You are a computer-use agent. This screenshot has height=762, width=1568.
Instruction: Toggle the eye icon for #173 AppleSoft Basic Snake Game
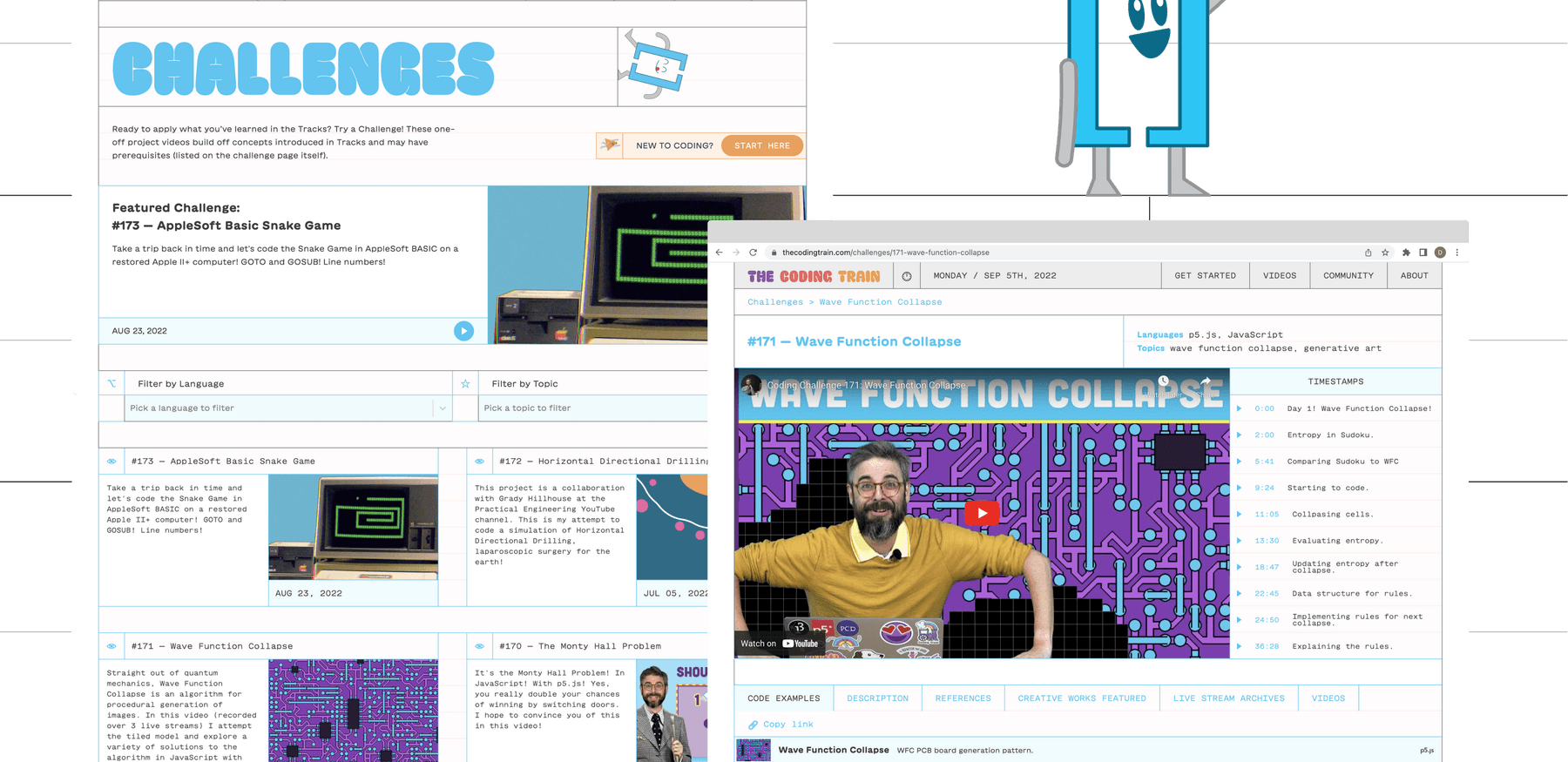112,462
